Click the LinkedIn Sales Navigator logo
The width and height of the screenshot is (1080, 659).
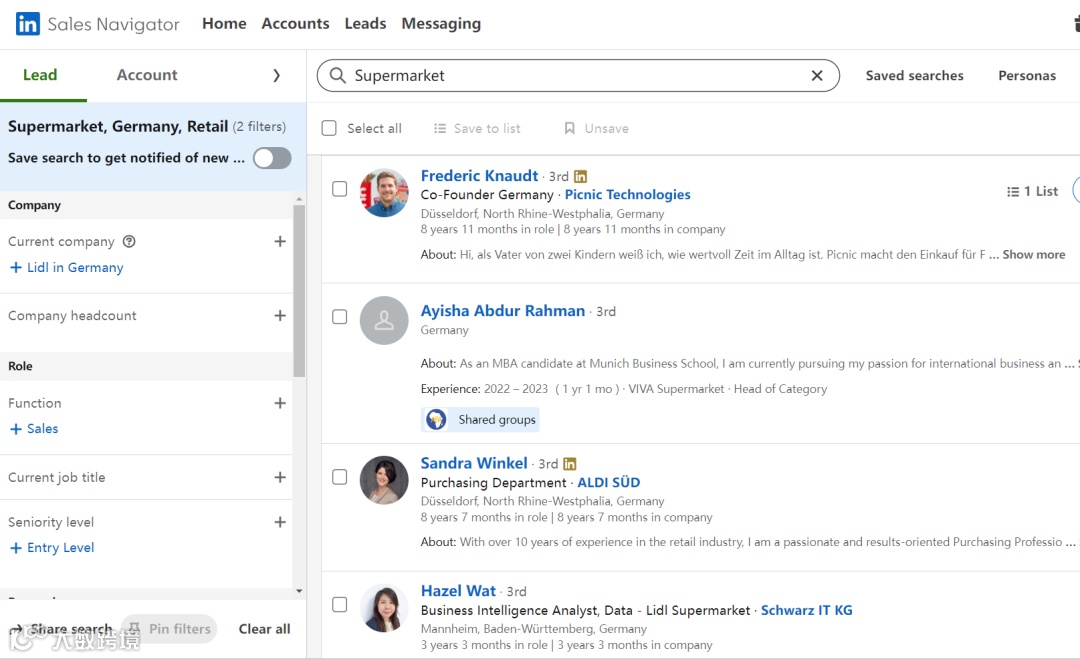pos(97,24)
